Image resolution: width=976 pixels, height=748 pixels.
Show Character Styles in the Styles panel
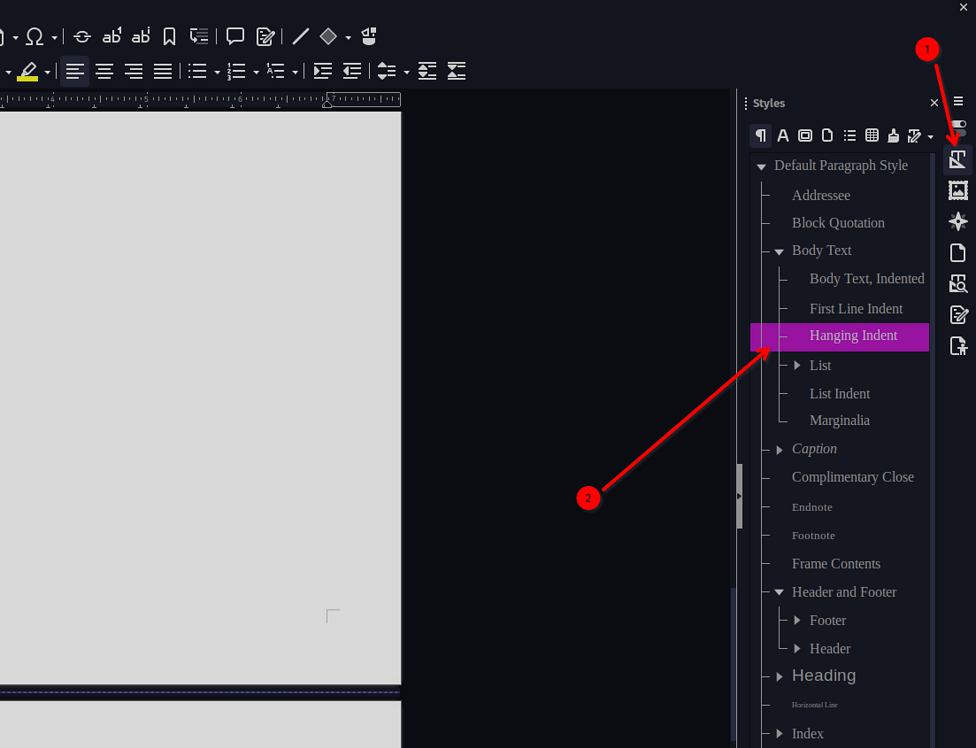(783, 135)
